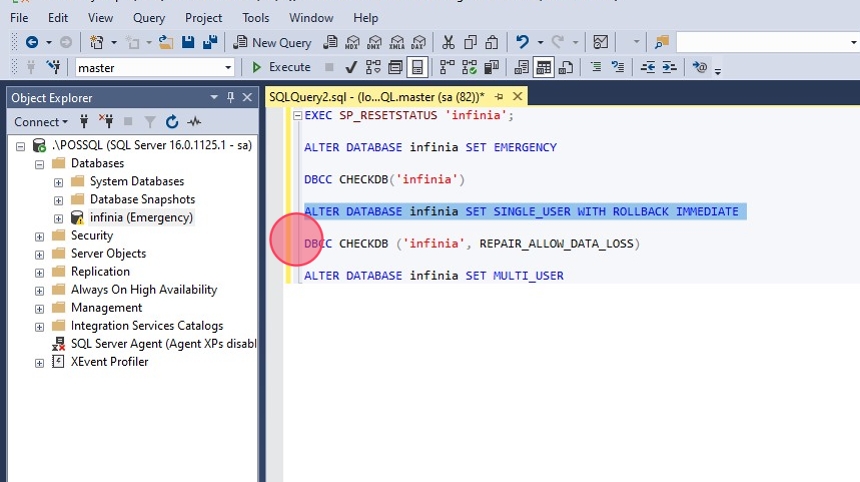Start an XMLA query
860x482 pixels.
click(397, 42)
